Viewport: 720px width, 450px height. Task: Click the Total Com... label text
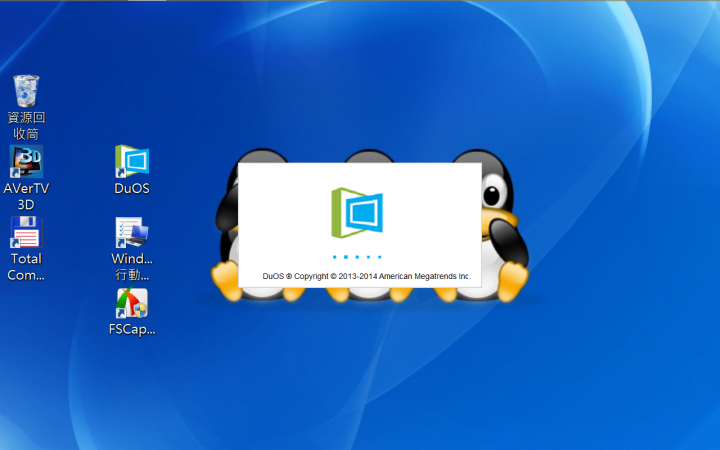[26, 267]
